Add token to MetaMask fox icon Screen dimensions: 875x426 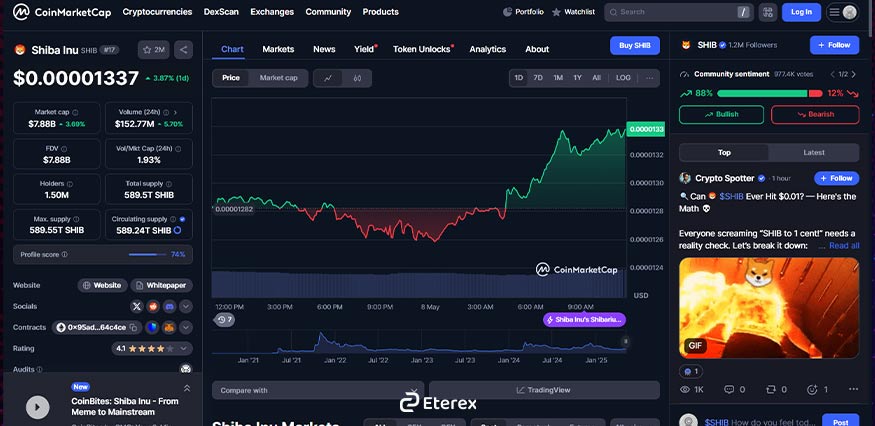(169, 327)
